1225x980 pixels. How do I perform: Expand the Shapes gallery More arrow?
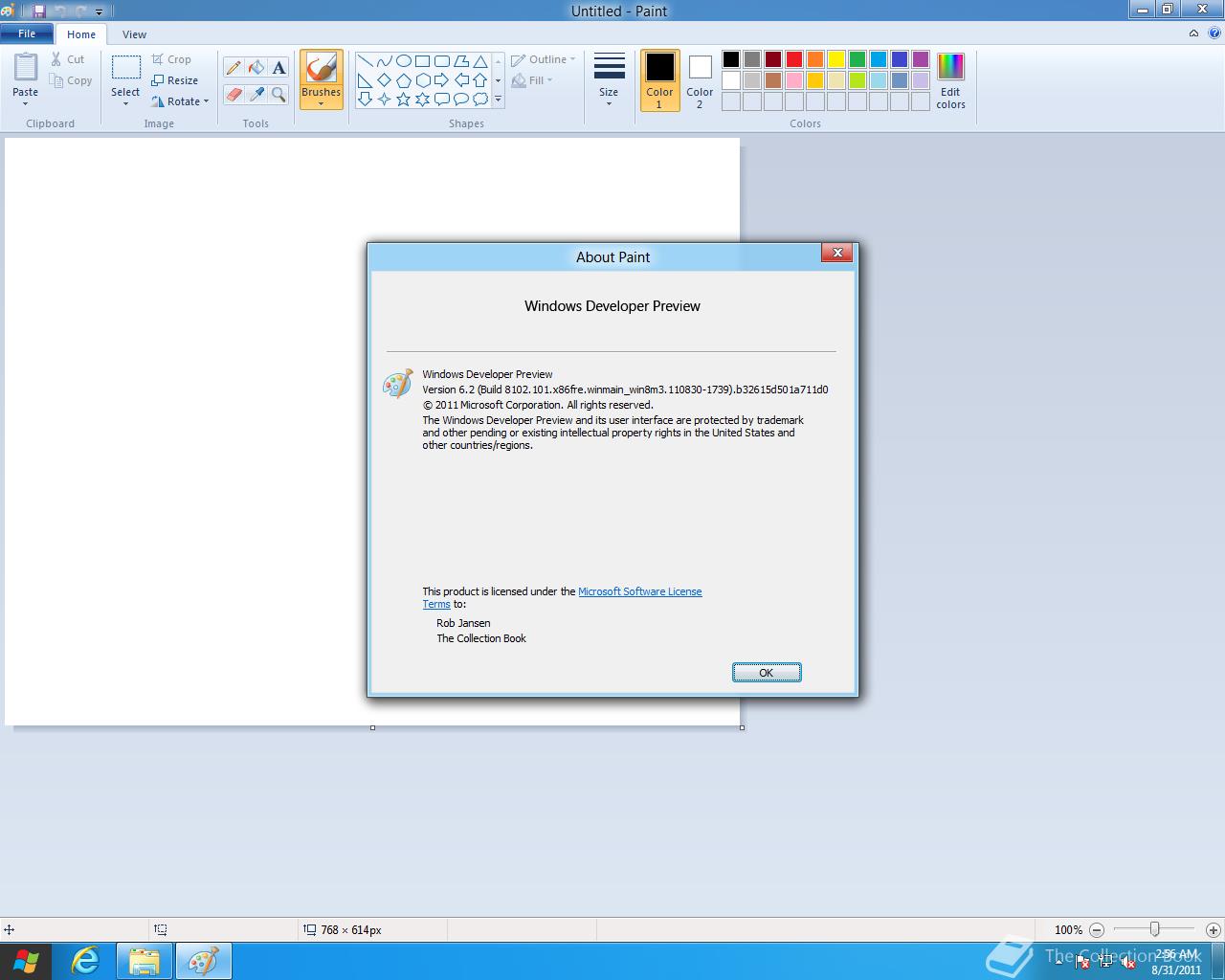pos(498,100)
